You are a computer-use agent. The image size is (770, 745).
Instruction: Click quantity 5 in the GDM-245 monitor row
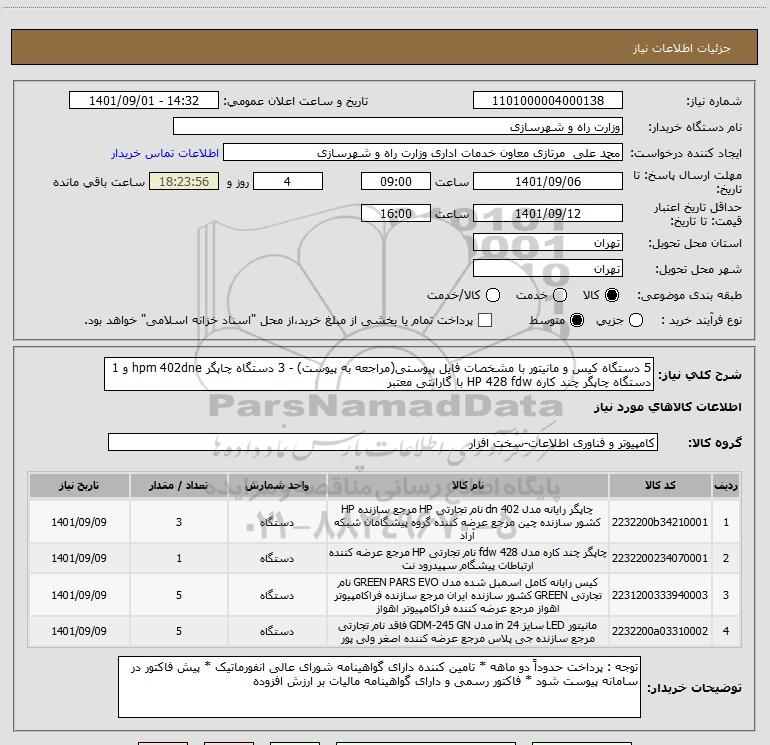tap(179, 631)
